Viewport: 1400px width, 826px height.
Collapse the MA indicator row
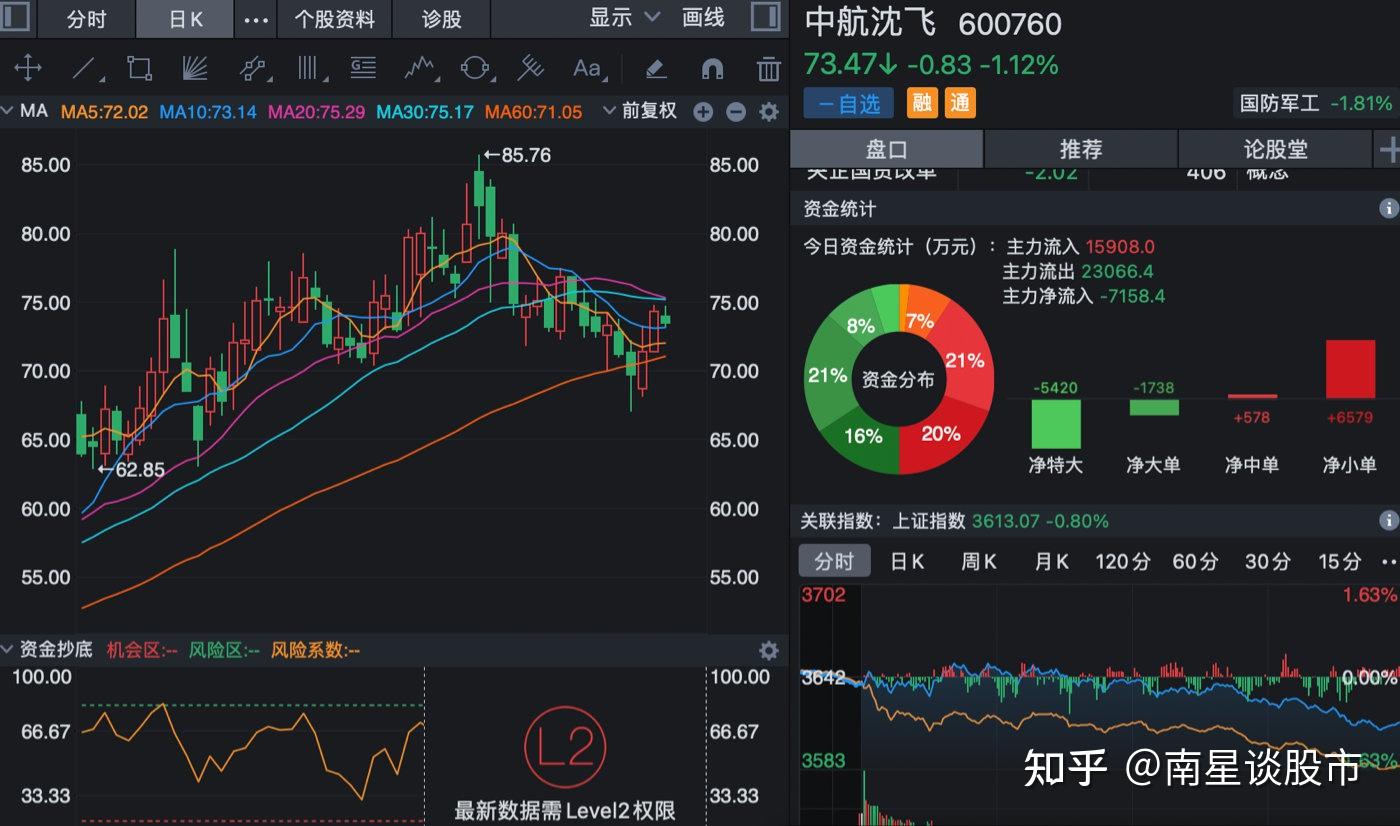click(x=8, y=111)
